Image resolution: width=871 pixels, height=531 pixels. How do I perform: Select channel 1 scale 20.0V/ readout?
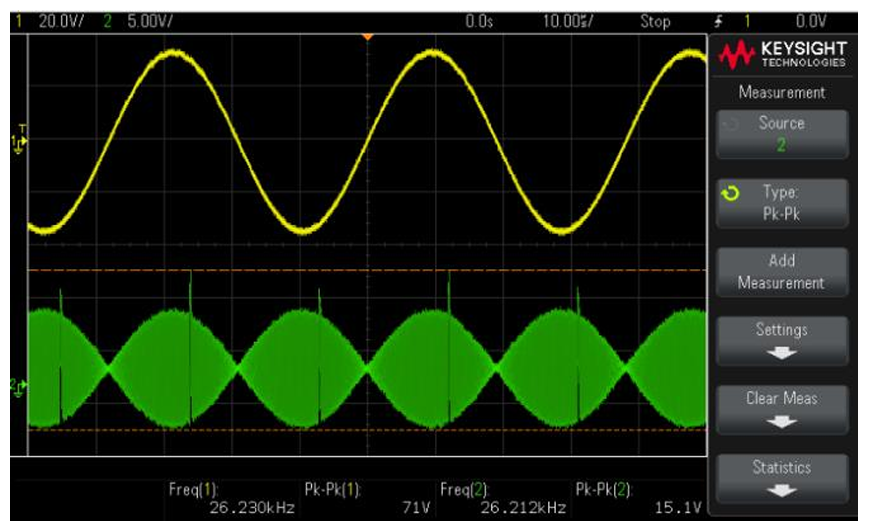click(61, 22)
